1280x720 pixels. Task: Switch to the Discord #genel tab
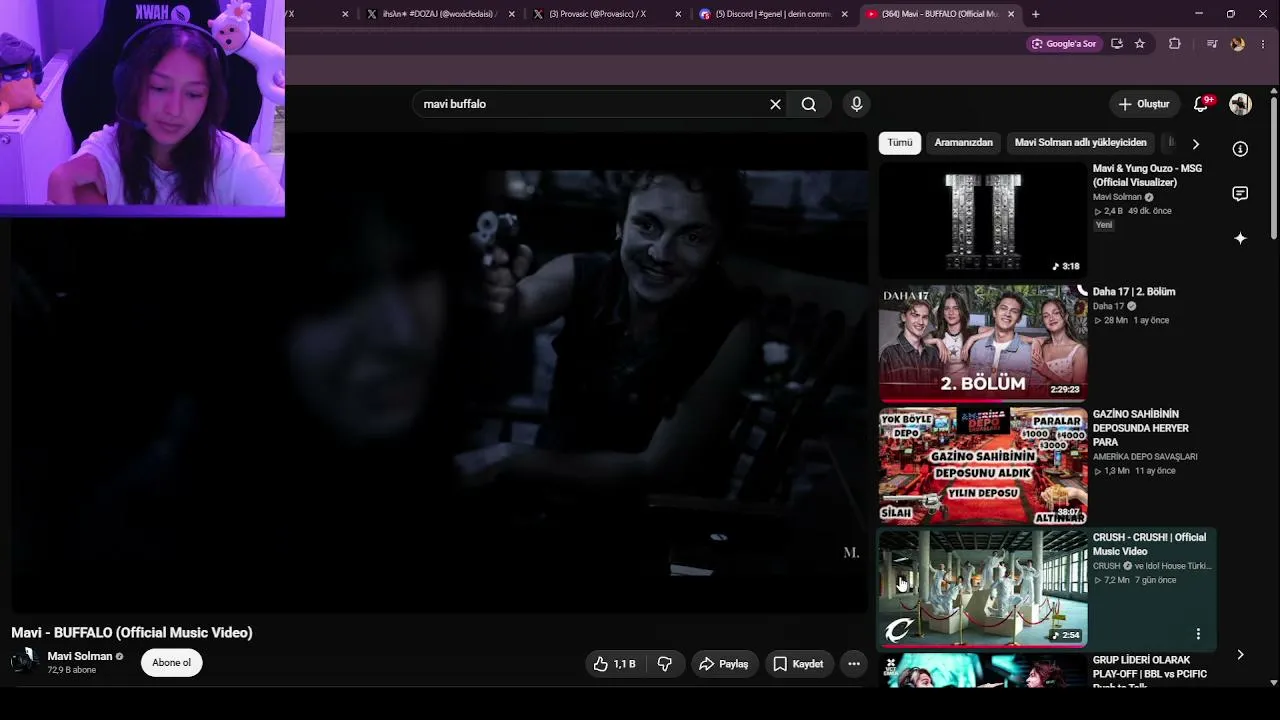point(766,14)
